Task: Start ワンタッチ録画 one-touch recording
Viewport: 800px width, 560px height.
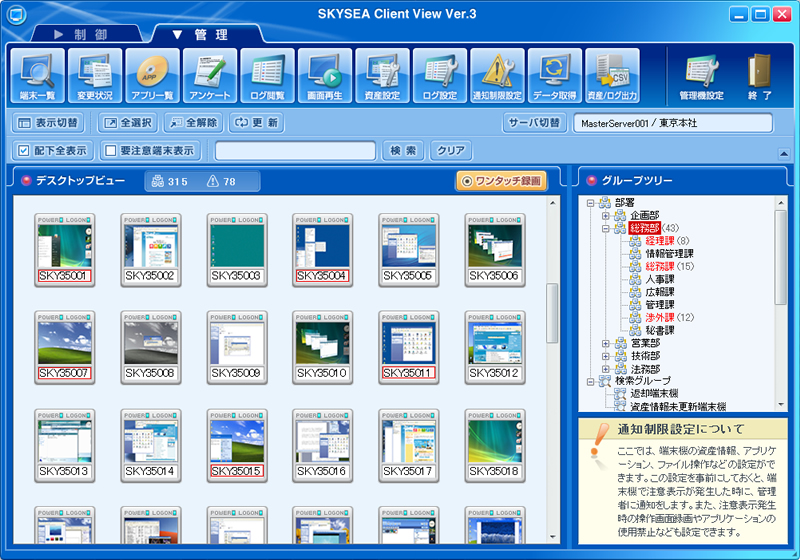Action: [502, 181]
